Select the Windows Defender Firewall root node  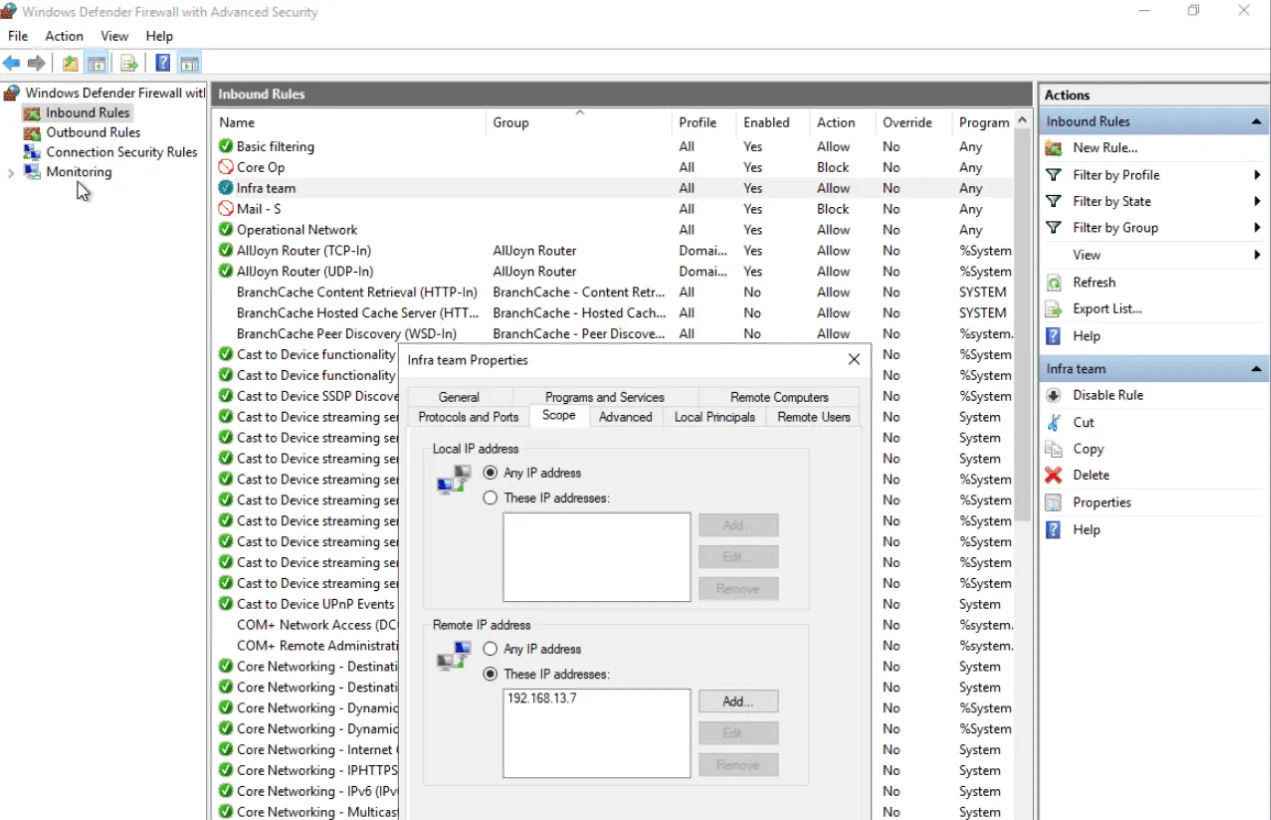coord(105,92)
